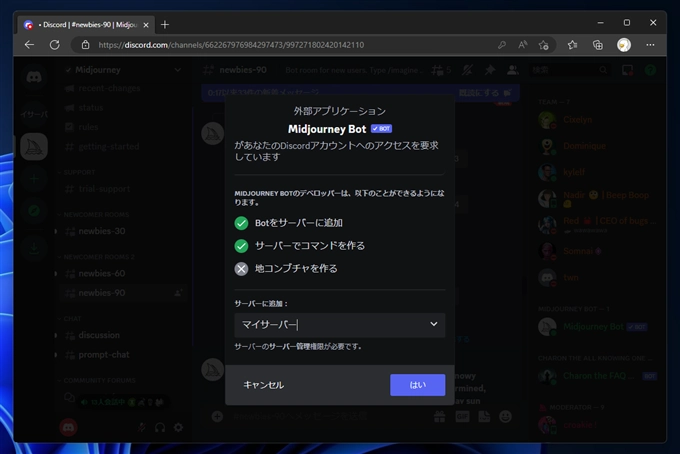
Task: Open pinned messages pin icon
Action: tap(490, 70)
